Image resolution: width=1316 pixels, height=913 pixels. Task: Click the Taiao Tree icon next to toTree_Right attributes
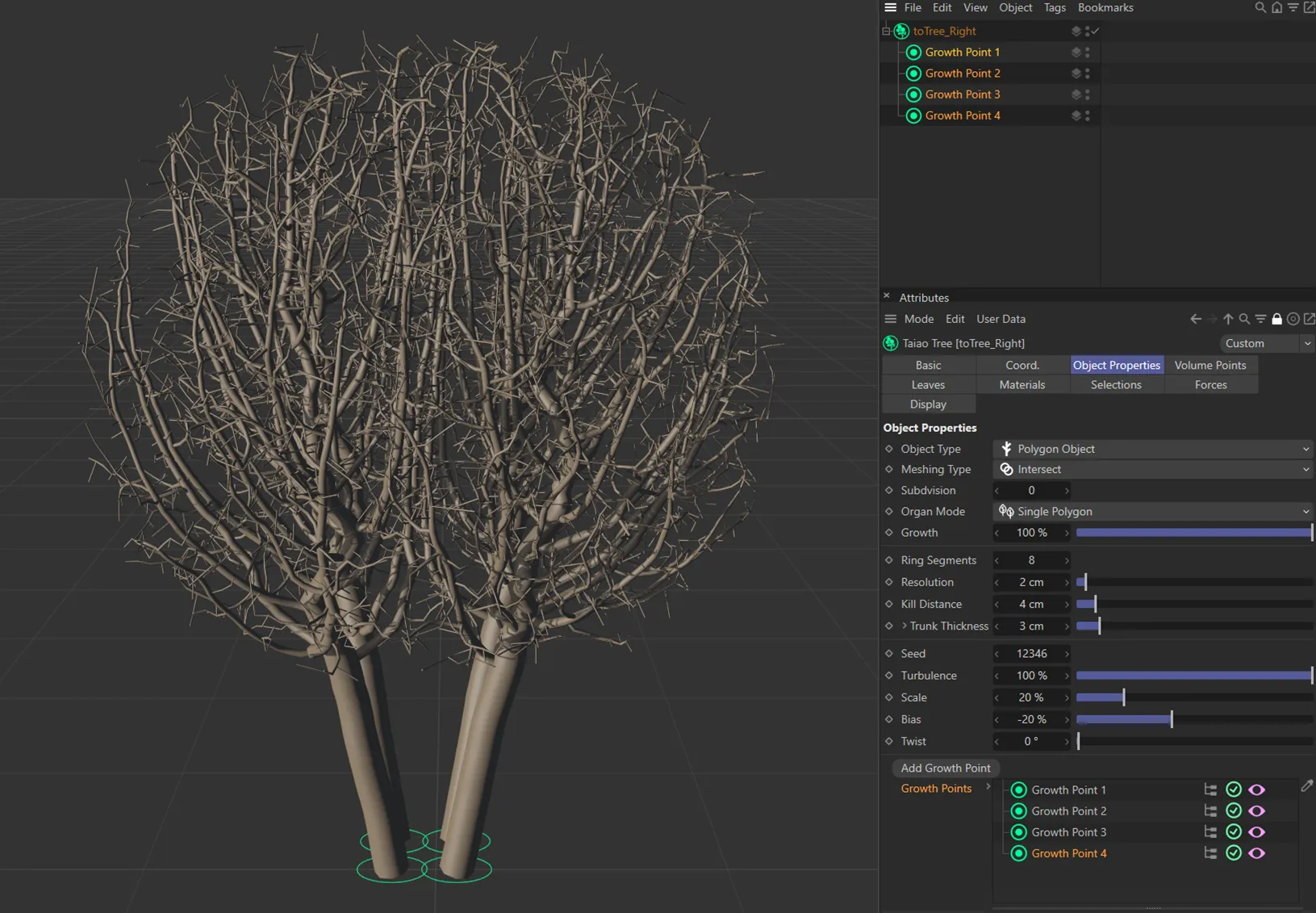(x=891, y=343)
